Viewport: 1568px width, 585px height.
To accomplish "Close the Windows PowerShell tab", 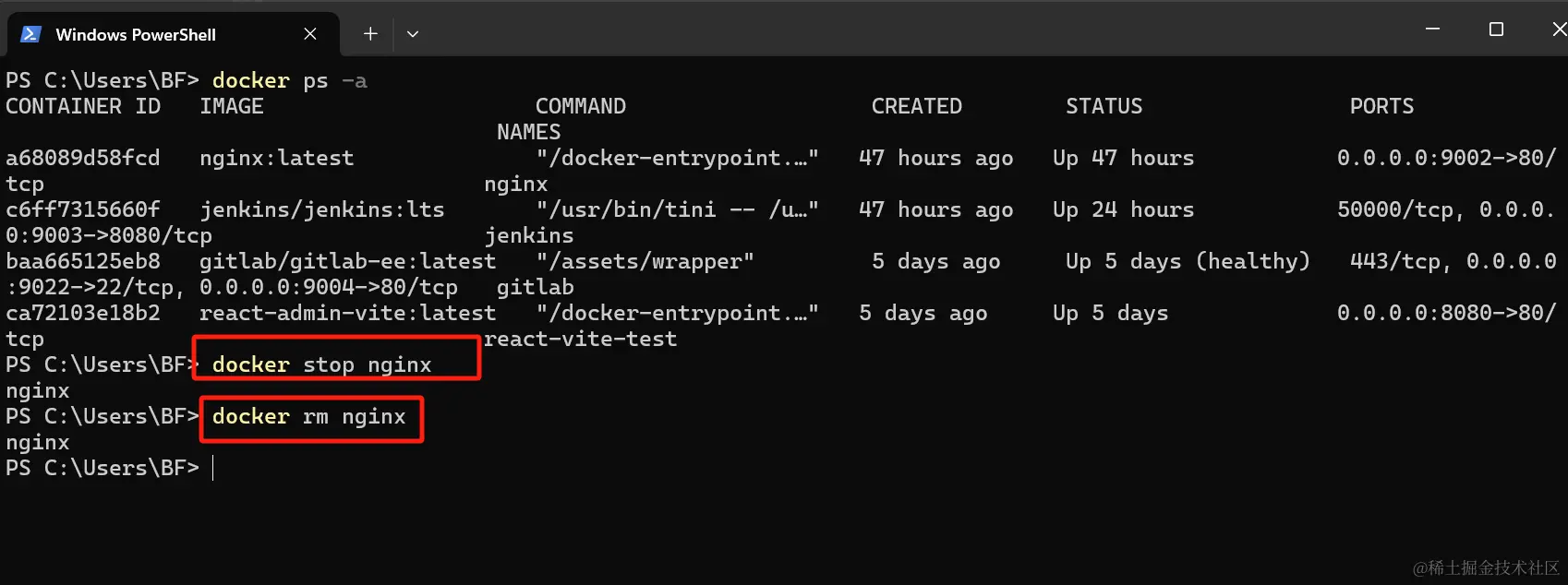I will tap(310, 34).
